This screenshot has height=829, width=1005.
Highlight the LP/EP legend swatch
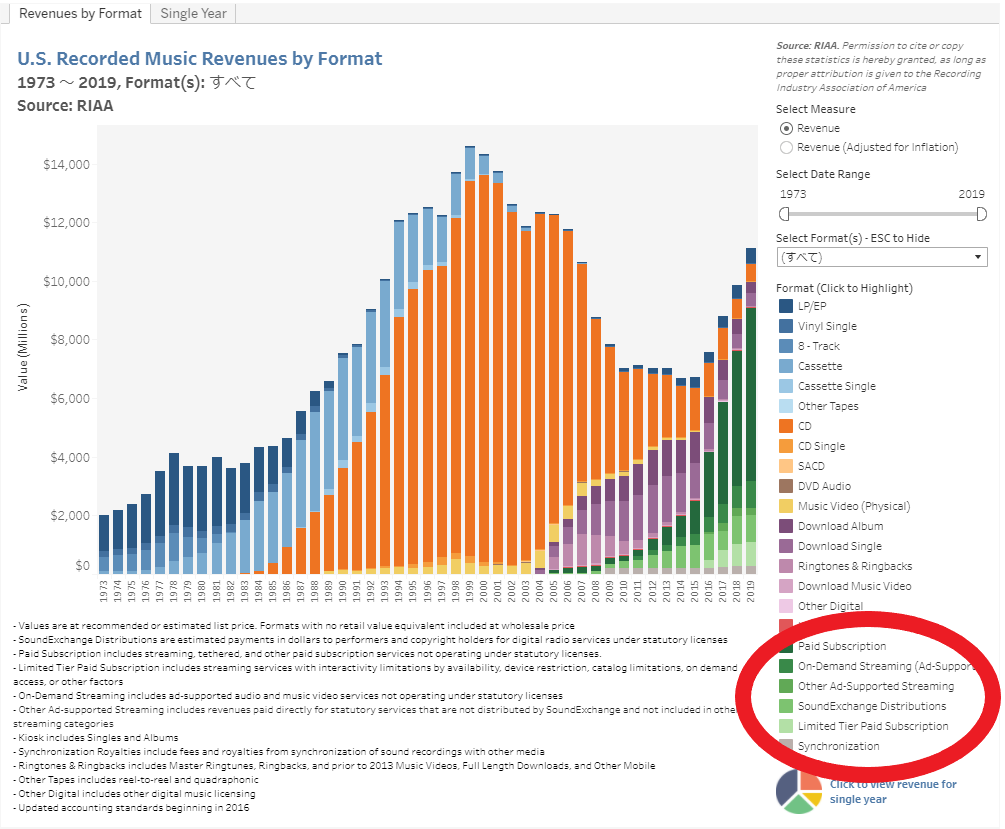785,306
